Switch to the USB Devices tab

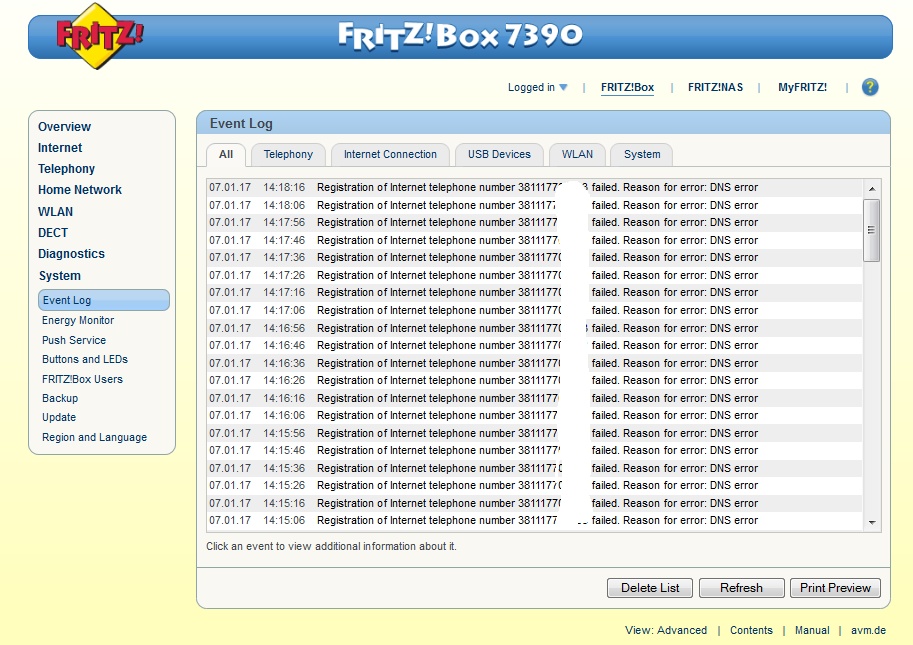point(500,155)
